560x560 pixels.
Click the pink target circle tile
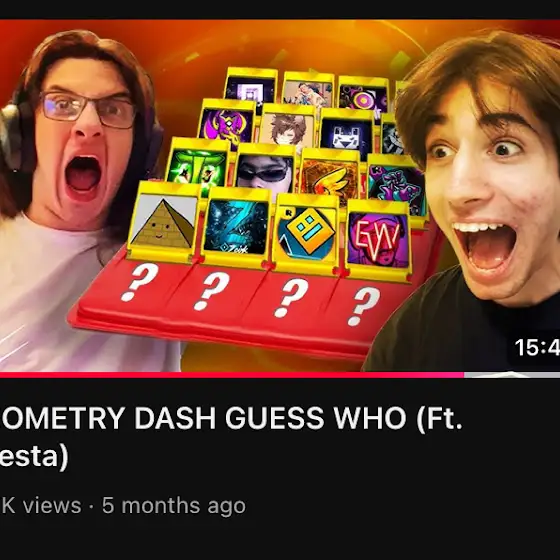pyautogui.click(x=362, y=95)
